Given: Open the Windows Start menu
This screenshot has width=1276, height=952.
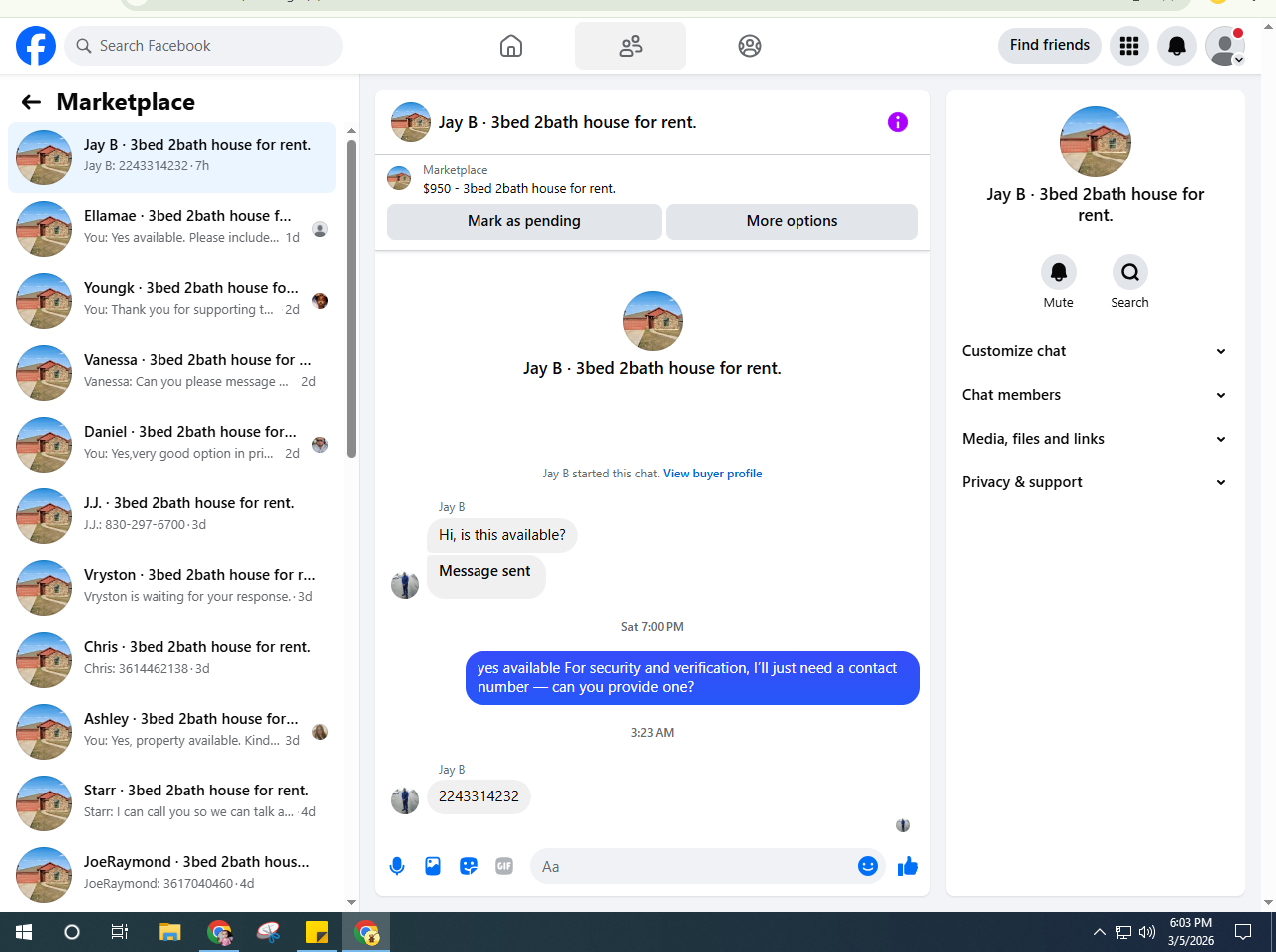Looking at the screenshot, I should [x=24, y=932].
